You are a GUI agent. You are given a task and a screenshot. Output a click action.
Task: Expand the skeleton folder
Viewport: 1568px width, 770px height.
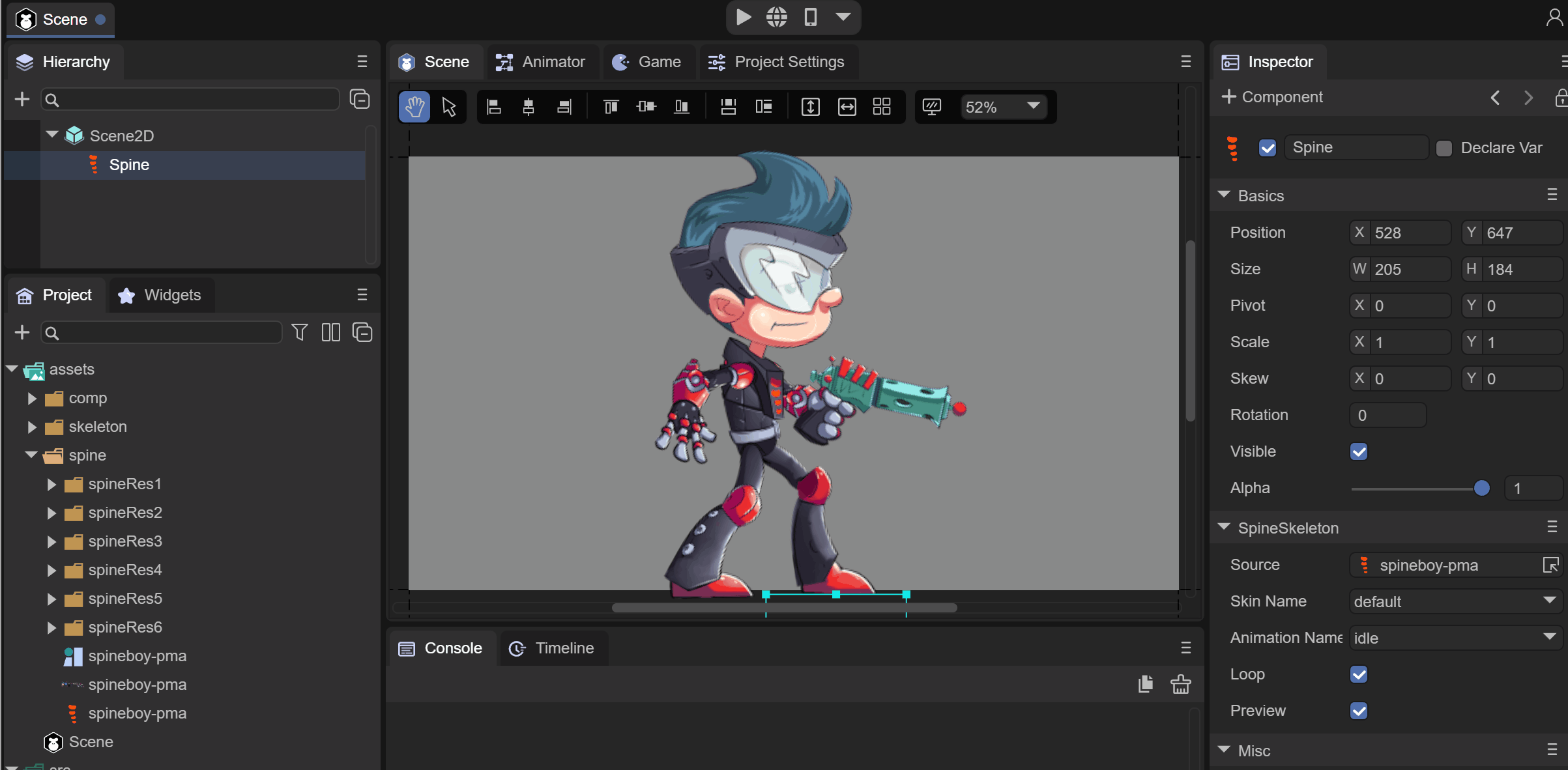(x=31, y=427)
